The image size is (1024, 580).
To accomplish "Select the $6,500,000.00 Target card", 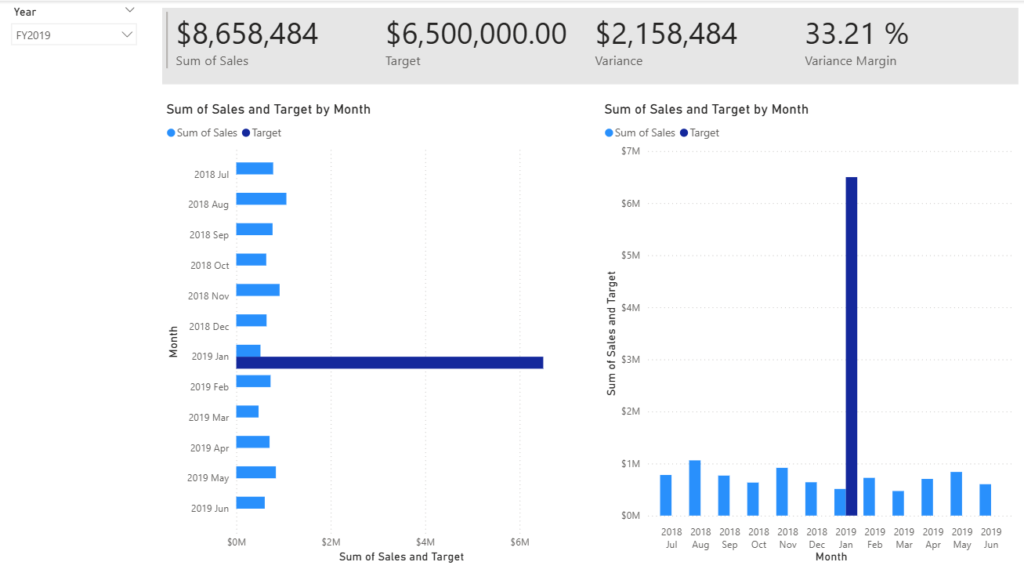I will pyautogui.click(x=476, y=34).
